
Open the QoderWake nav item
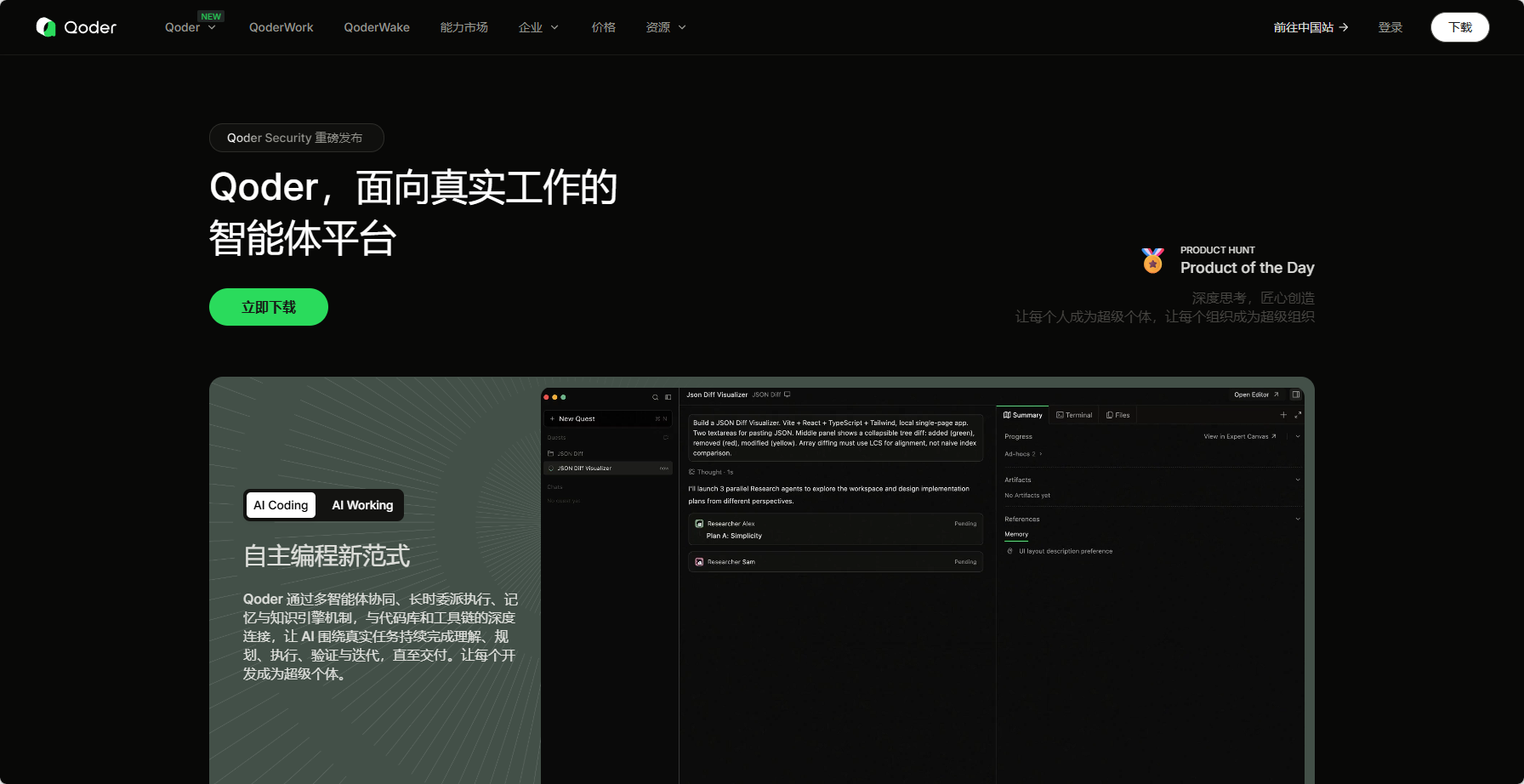pyautogui.click(x=377, y=27)
